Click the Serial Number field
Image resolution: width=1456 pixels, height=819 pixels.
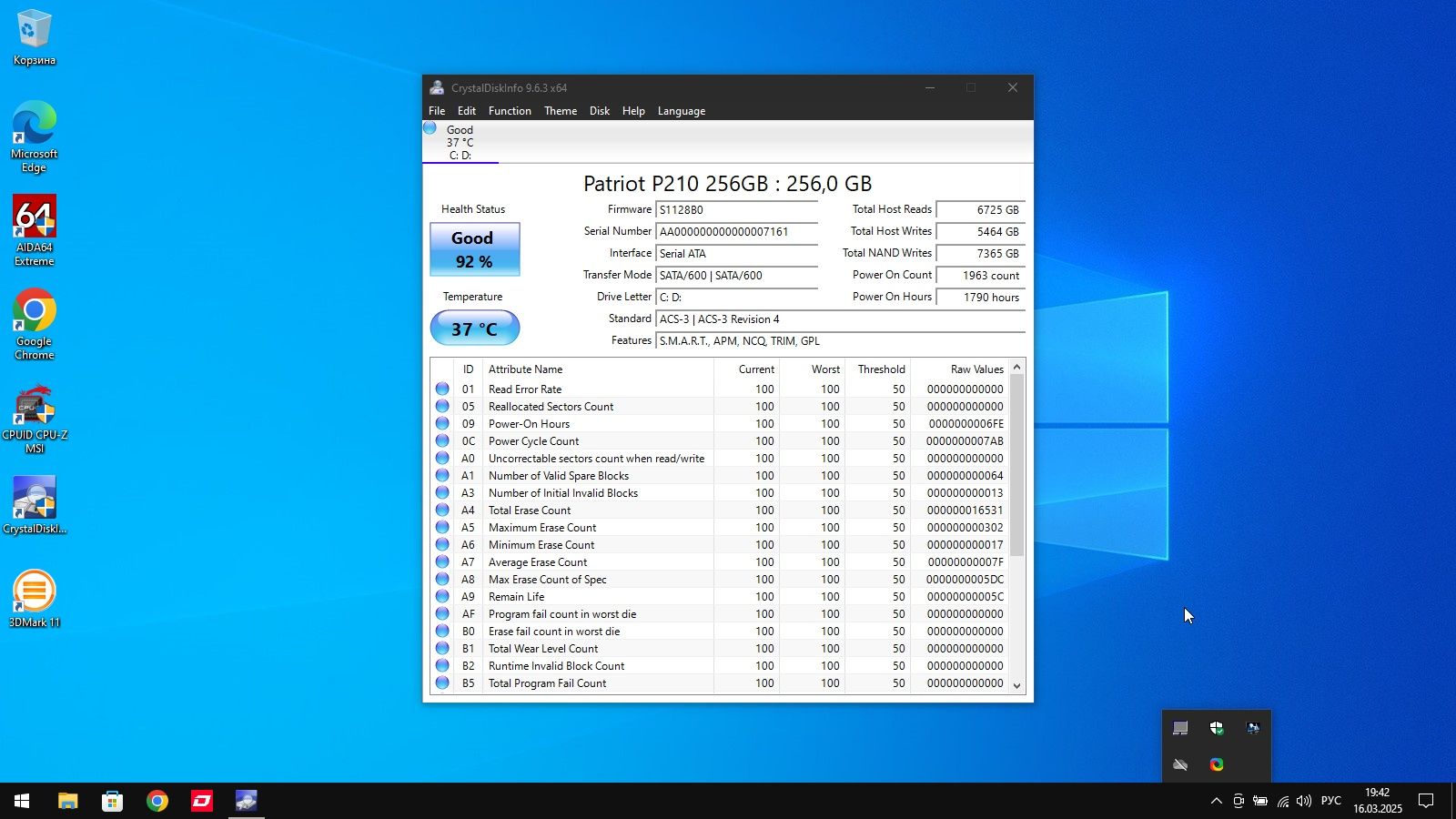736,231
